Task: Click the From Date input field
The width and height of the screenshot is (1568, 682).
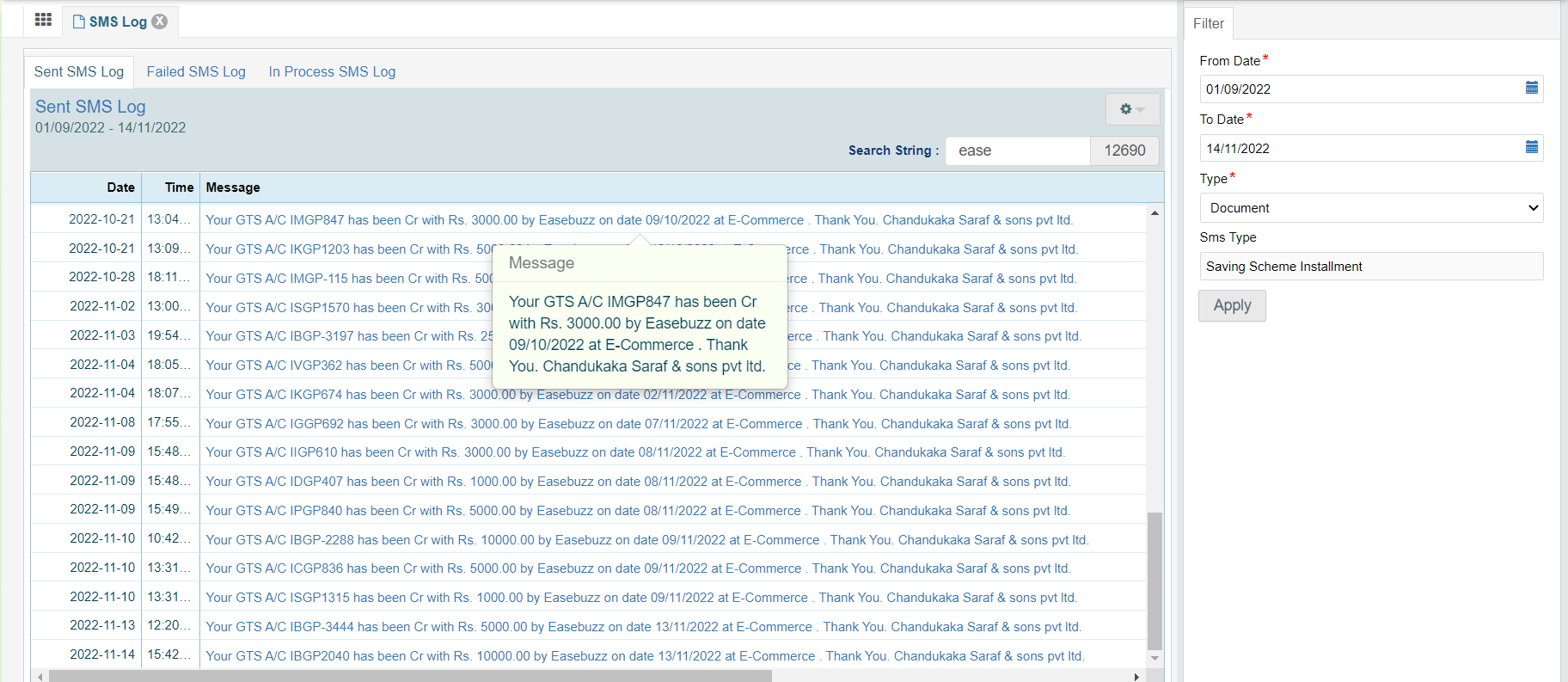Action: [x=1371, y=89]
